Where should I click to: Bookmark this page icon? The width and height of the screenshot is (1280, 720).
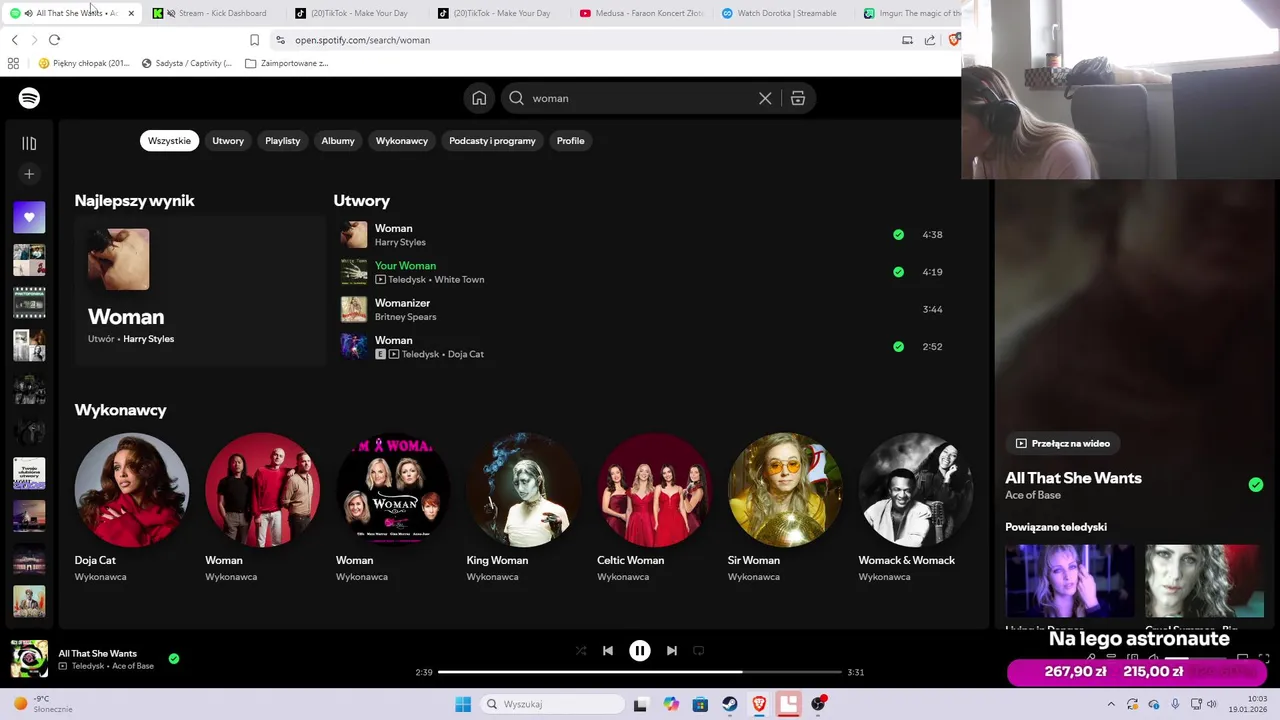click(254, 40)
